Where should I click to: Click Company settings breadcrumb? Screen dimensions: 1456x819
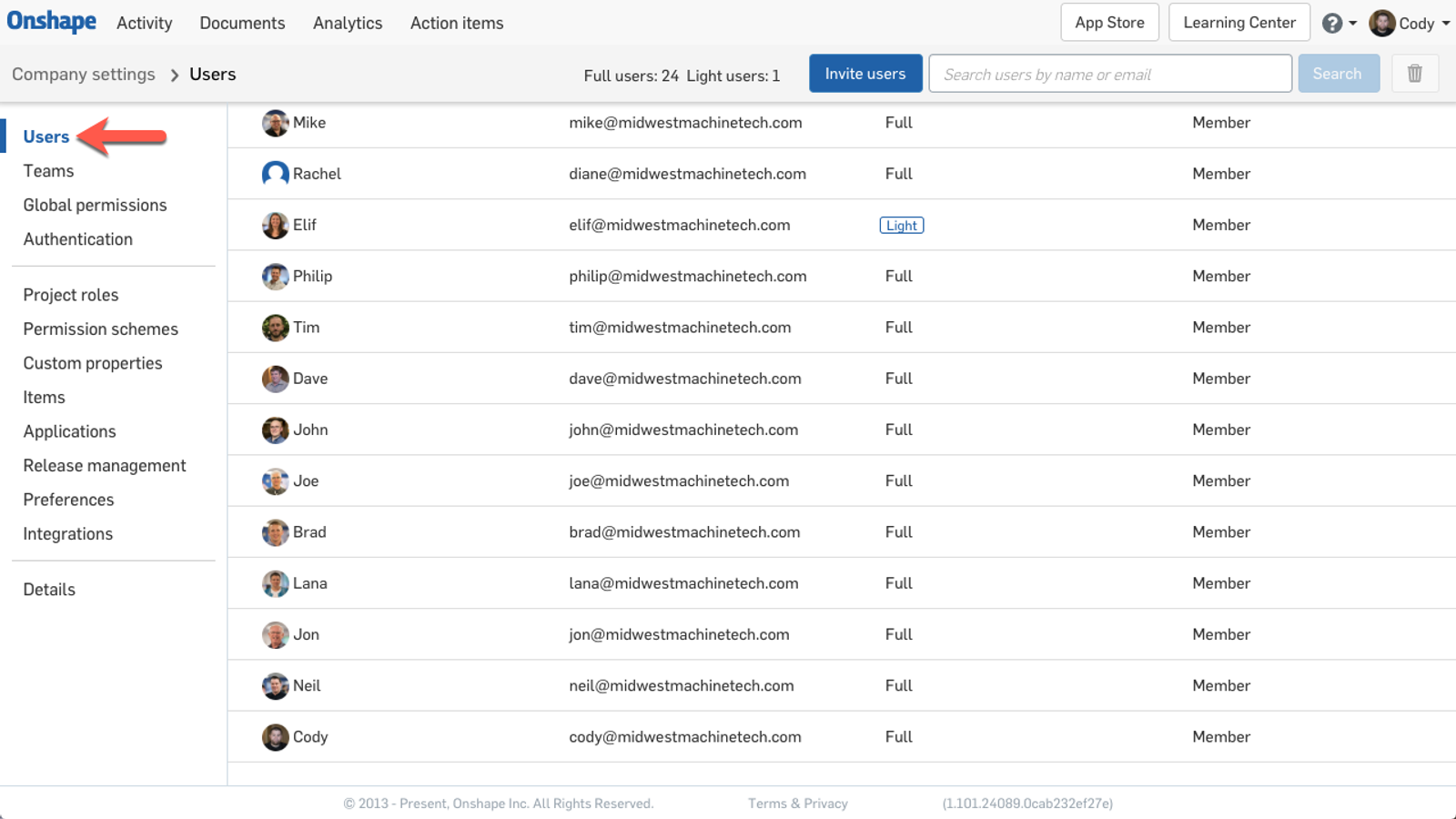[x=83, y=74]
